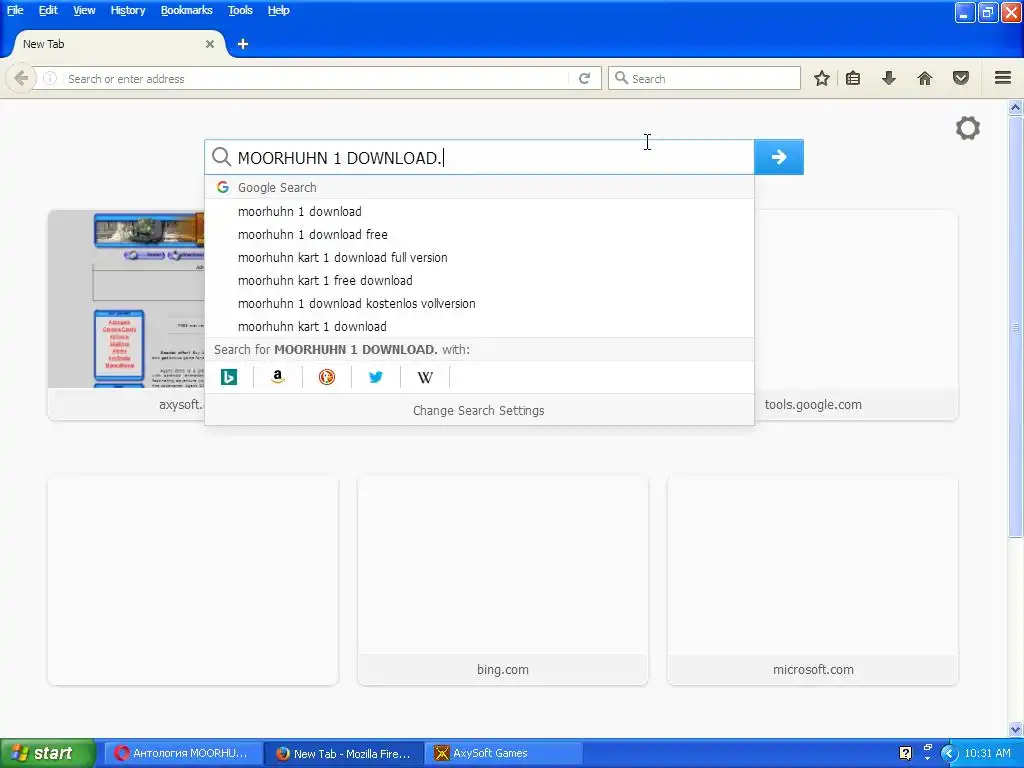Click Change Search Settings
The width and height of the screenshot is (1024, 768).
(x=479, y=410)
